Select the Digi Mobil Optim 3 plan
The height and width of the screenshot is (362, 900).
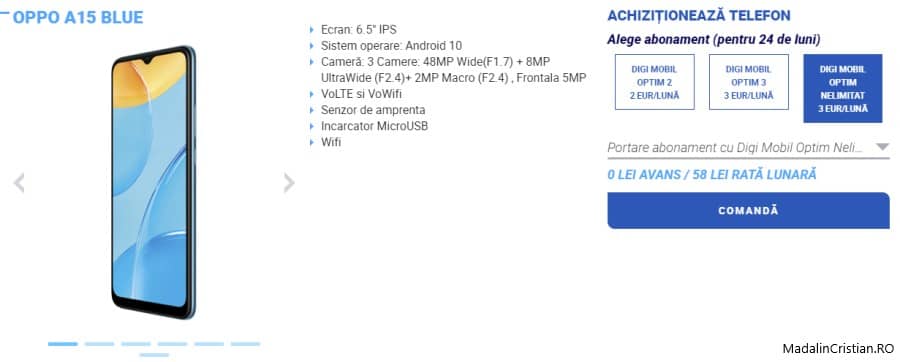748,82
